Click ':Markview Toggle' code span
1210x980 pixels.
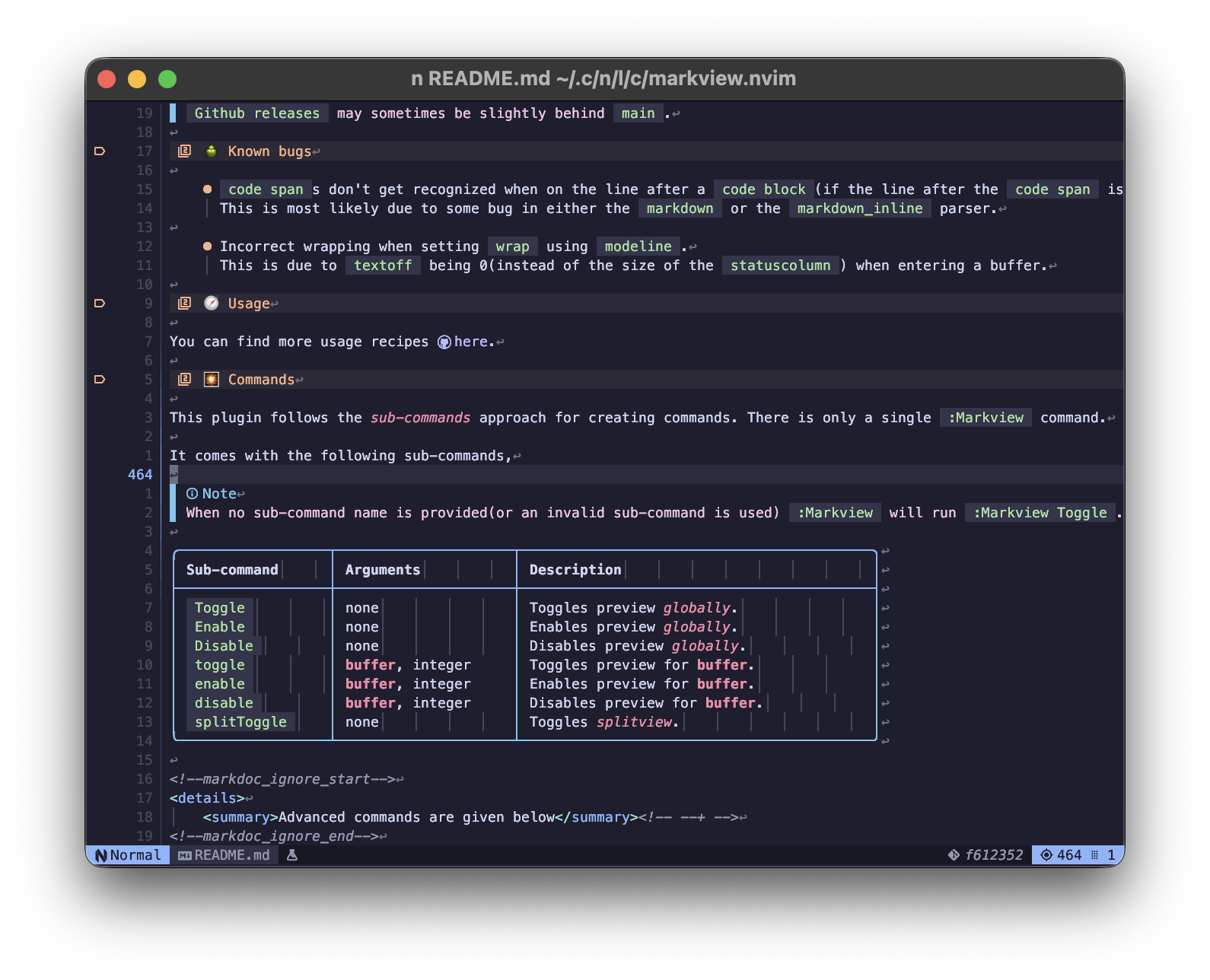point(1040,513)
